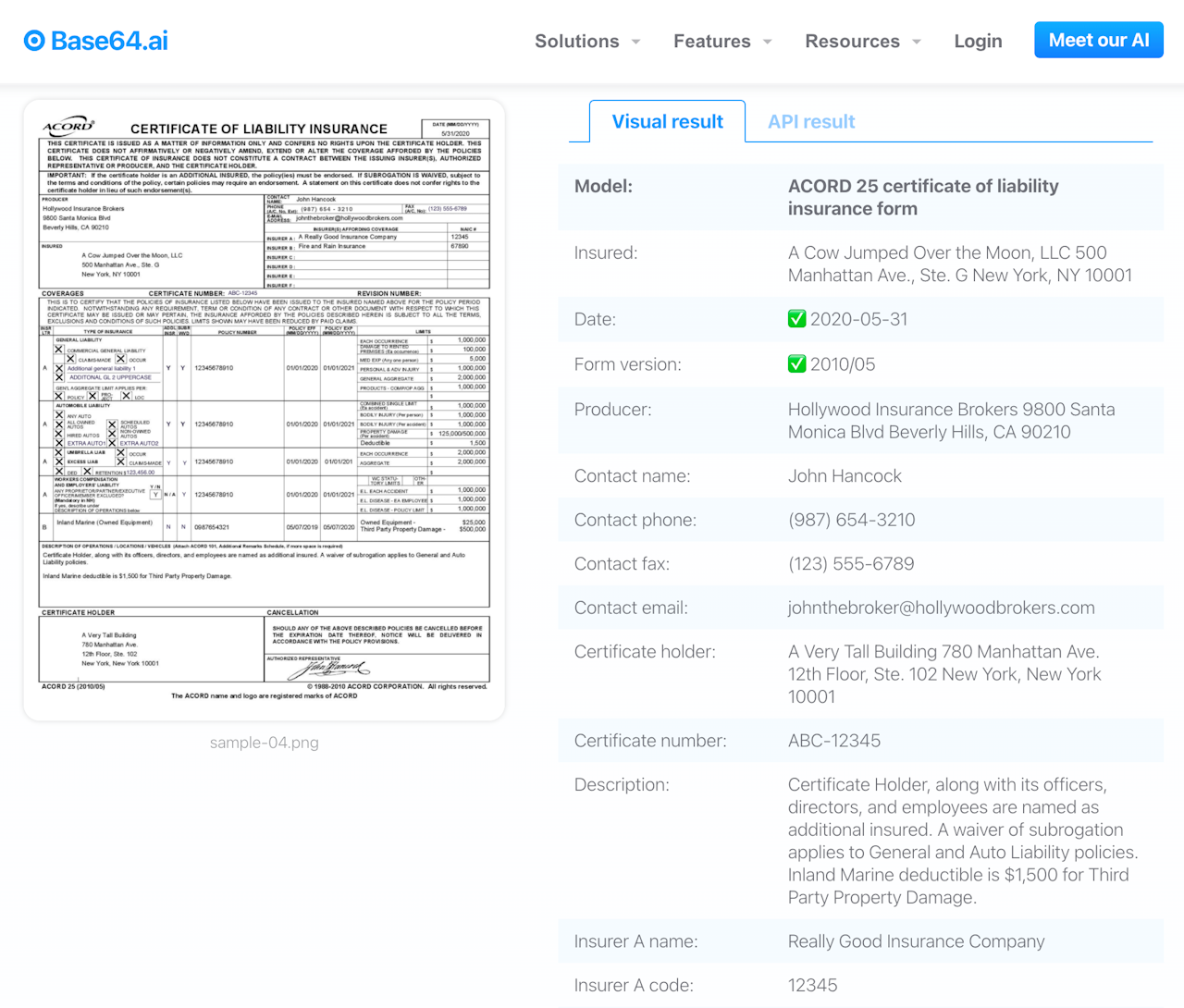The width and height of the screenshot is (1184, 1008).
Task: Select the contact name John Hancock
Action: [x=845, y=476]
